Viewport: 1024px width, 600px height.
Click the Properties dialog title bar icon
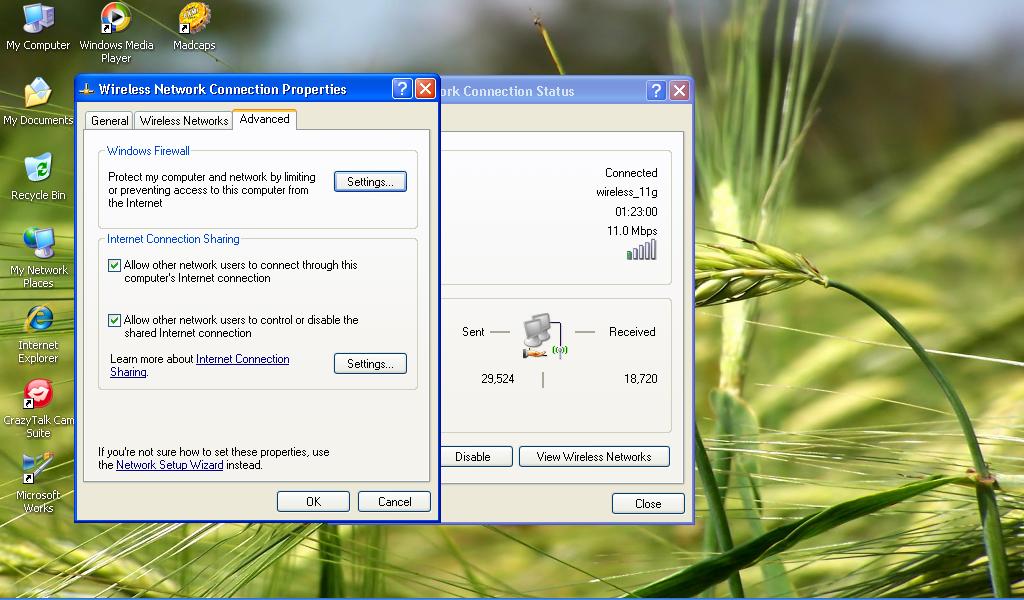87,89
